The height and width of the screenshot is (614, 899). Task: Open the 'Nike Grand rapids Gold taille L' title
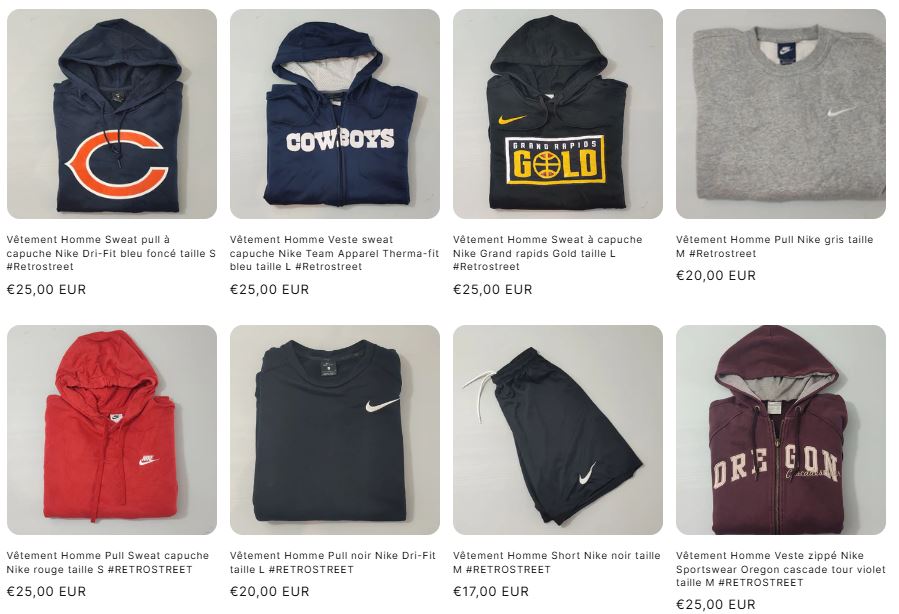[x=548, y=253]
